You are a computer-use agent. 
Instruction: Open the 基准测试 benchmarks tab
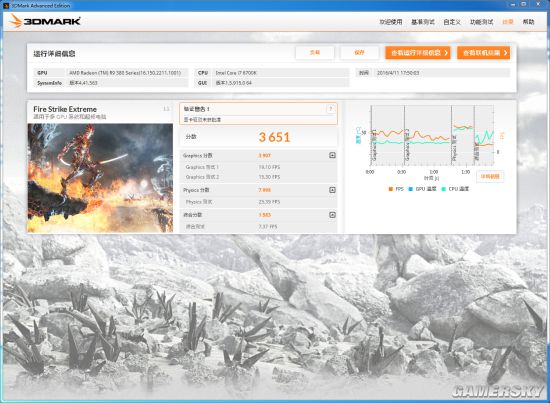423,22
